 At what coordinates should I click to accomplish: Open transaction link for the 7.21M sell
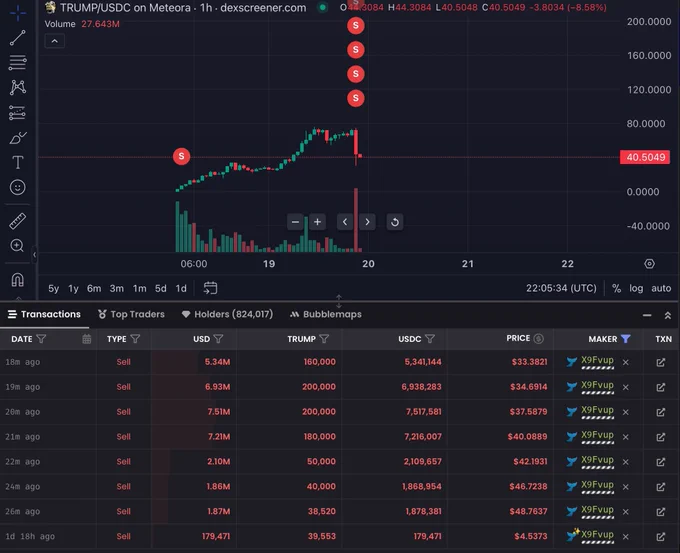coord(660,437)
